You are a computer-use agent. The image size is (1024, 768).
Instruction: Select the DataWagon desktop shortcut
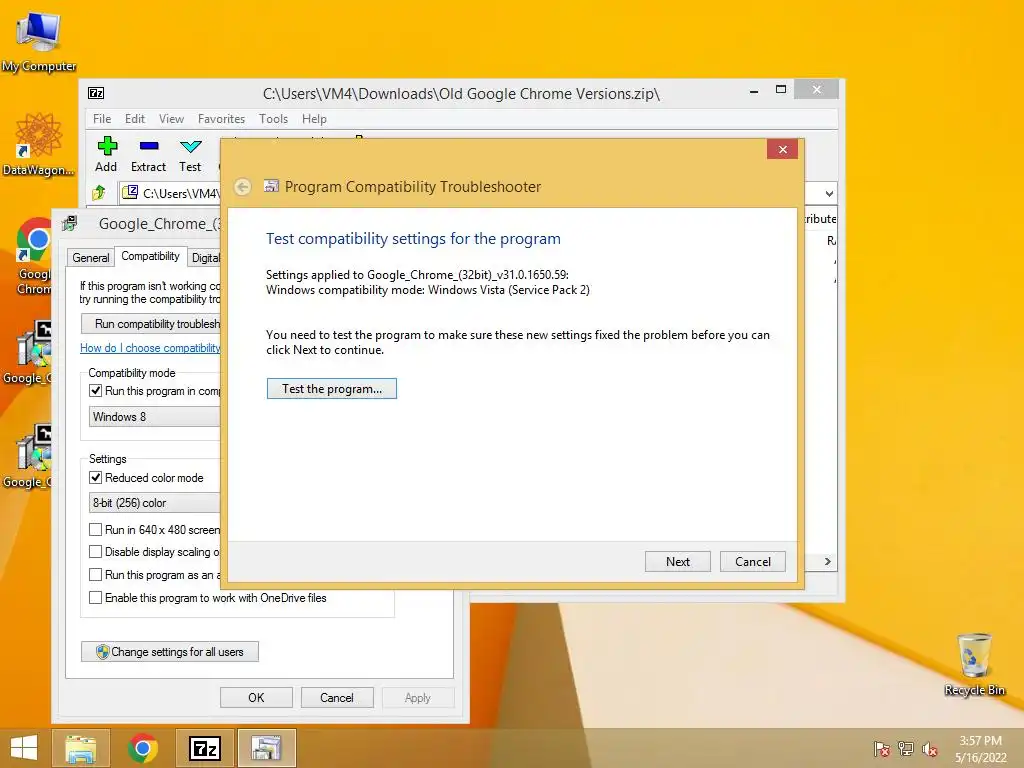[39, 144]
